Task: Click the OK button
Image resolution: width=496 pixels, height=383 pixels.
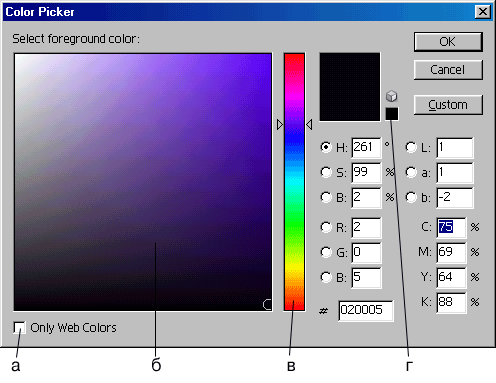Action: coord(448,42)
